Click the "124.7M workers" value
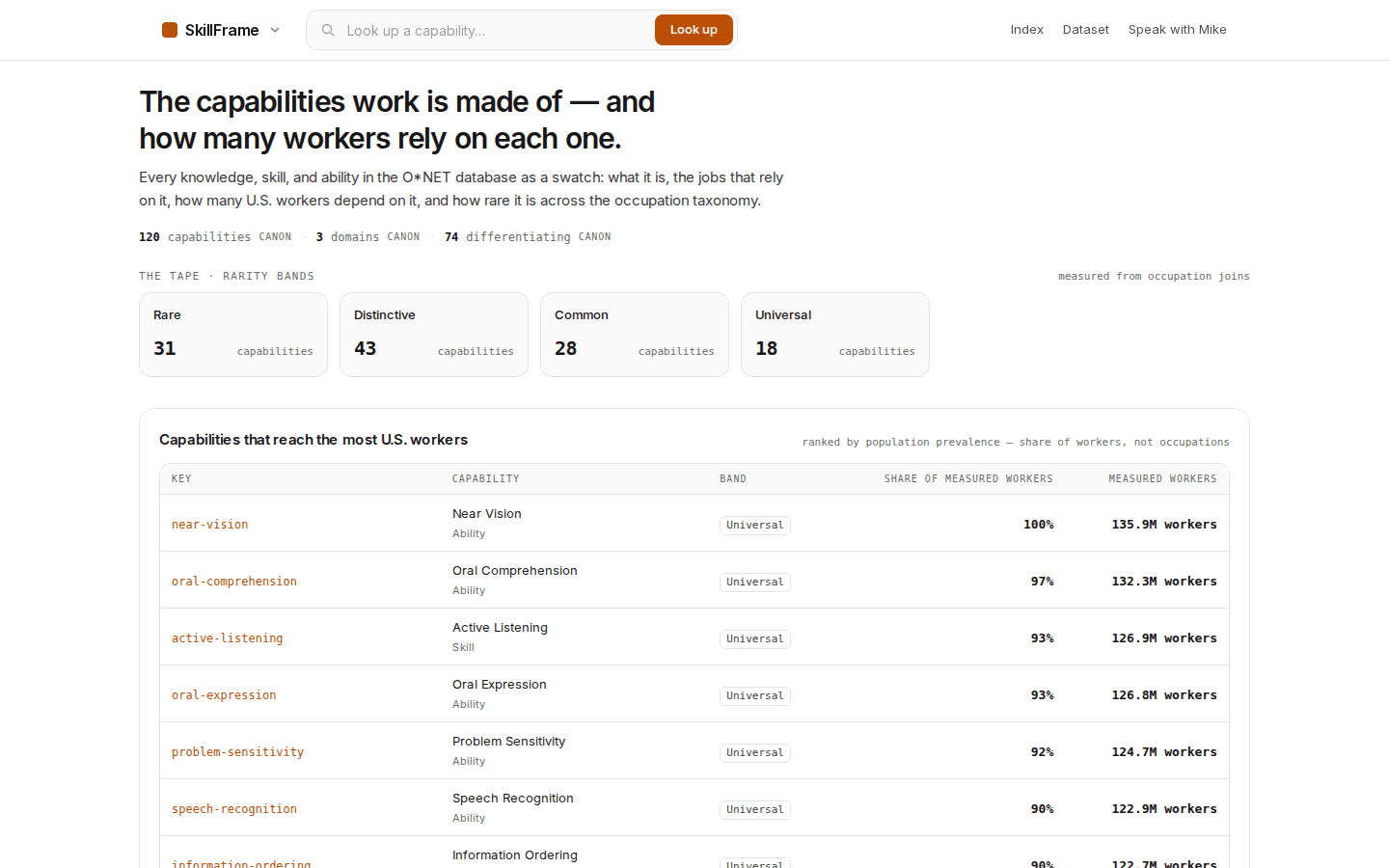The height and width of the screenshot is (868, 1389). coord(1164,752)
